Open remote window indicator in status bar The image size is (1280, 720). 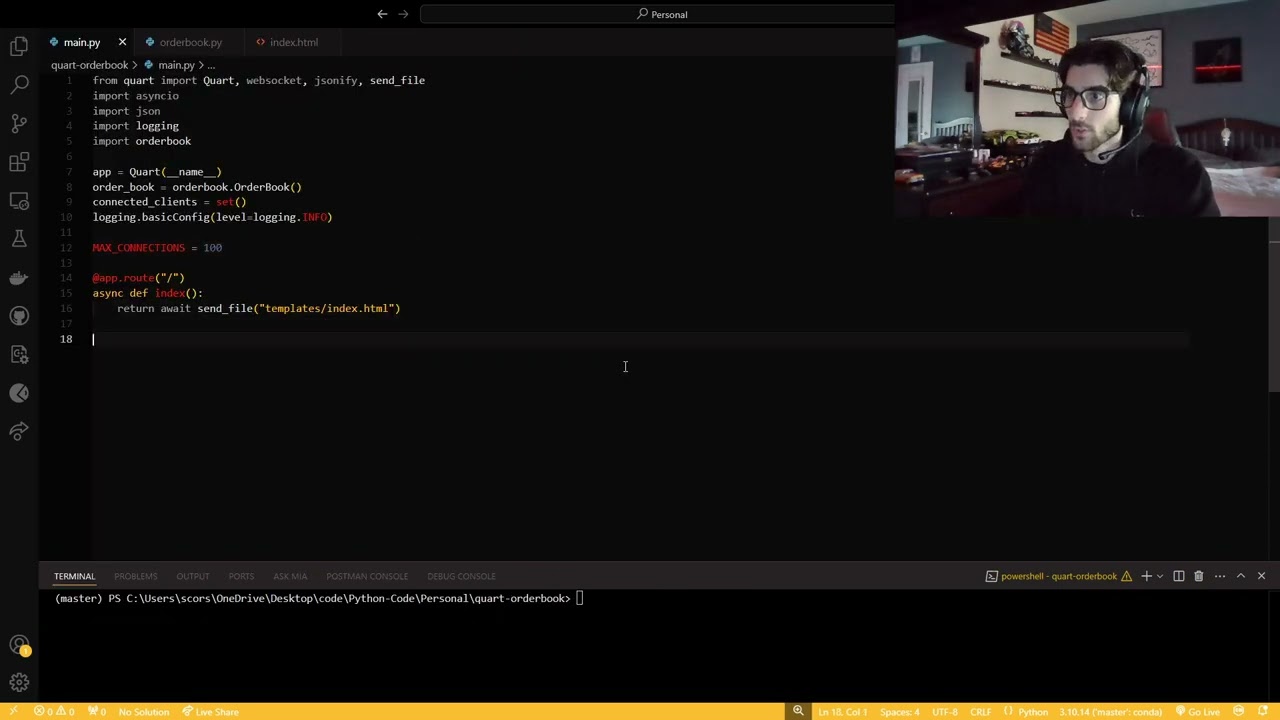(x=13, y=712)
